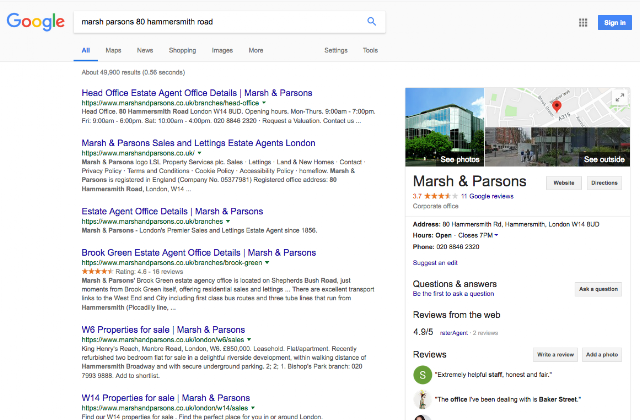Click the blue search magnifier icon
Image resolution: width=640 pixels, height=420 pixels.
pyautogui.click(x=371, y=21)
